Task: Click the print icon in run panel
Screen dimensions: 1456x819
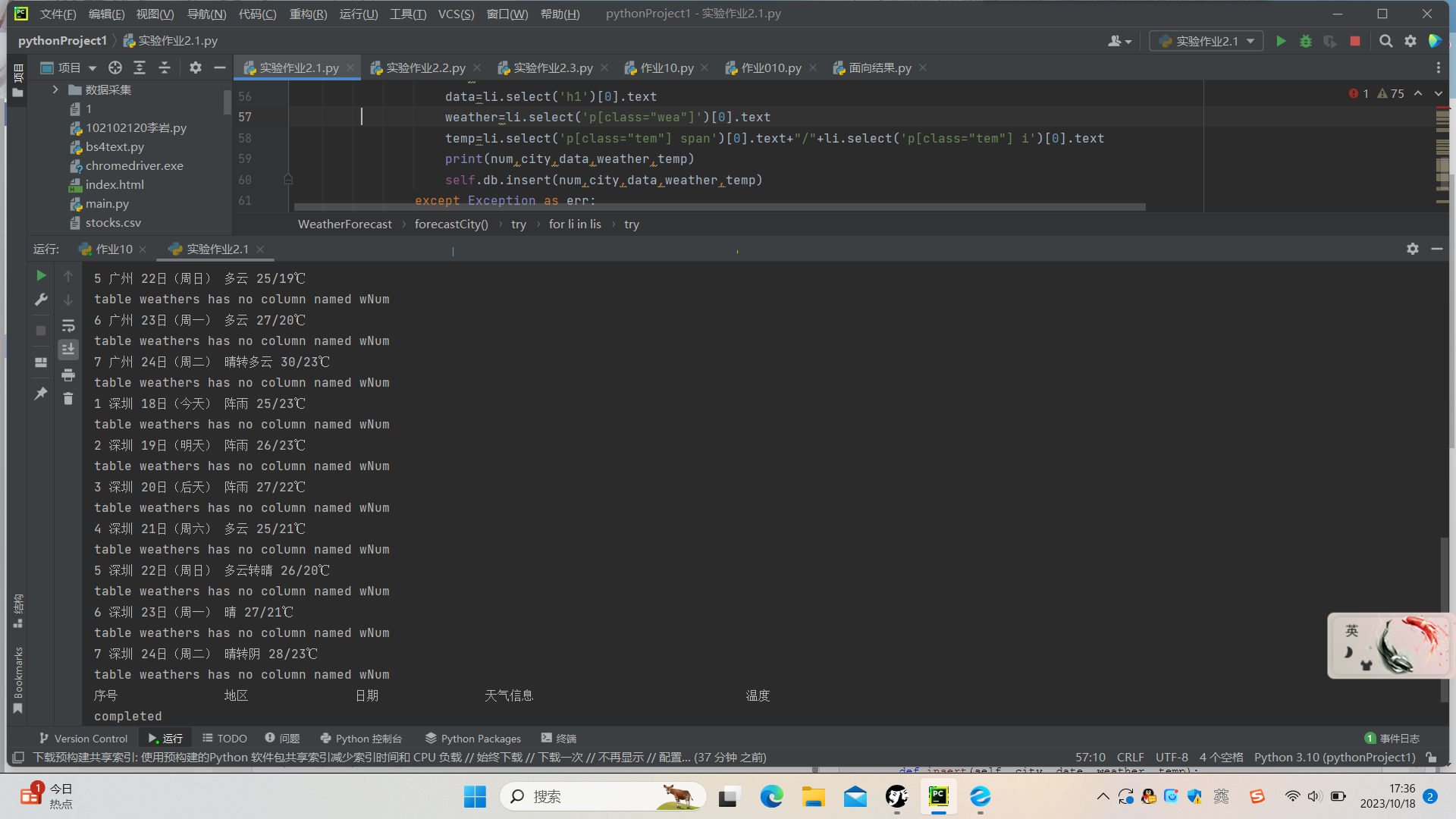Action: coord(68,375)
